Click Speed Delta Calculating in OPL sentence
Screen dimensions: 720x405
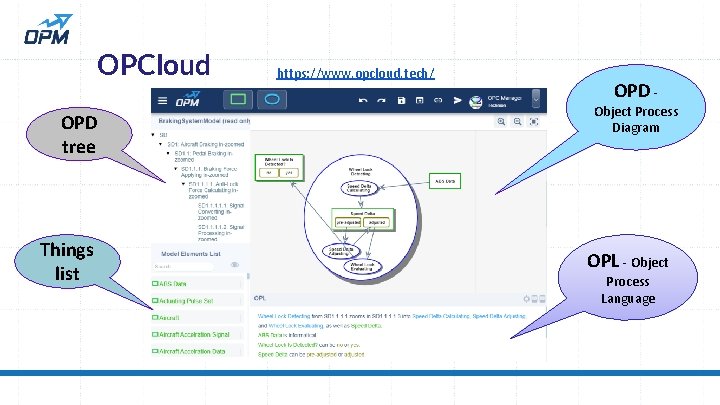point(441,316)
